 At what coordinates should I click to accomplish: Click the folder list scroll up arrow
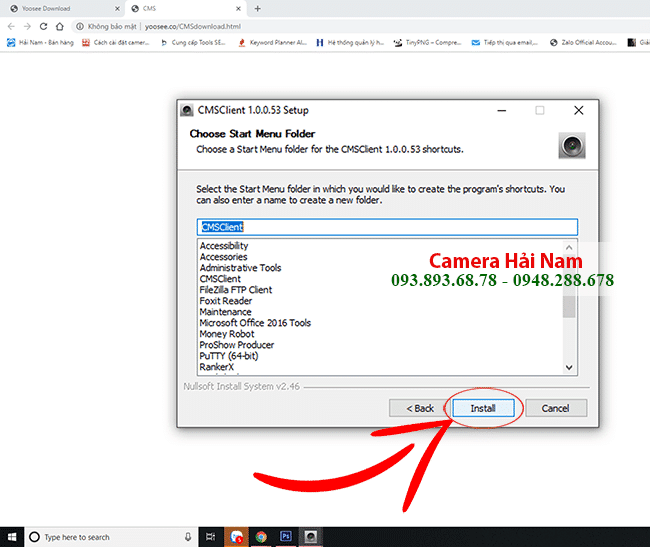(569, 247)
